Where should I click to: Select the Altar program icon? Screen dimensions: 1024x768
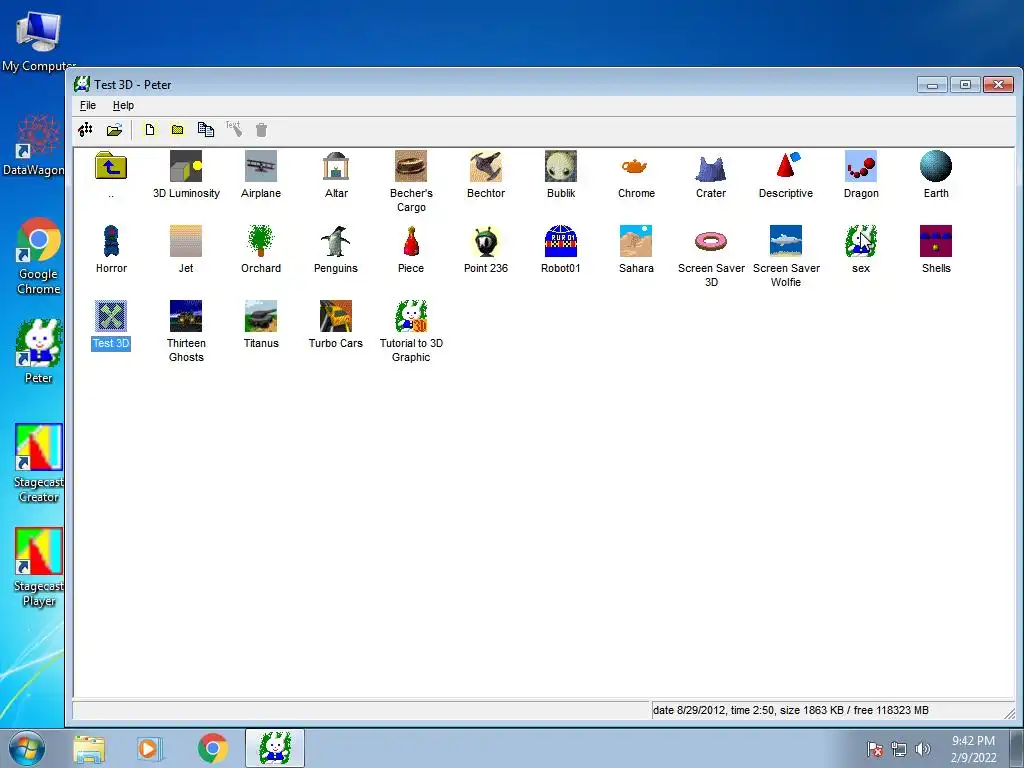click(336, 166)
